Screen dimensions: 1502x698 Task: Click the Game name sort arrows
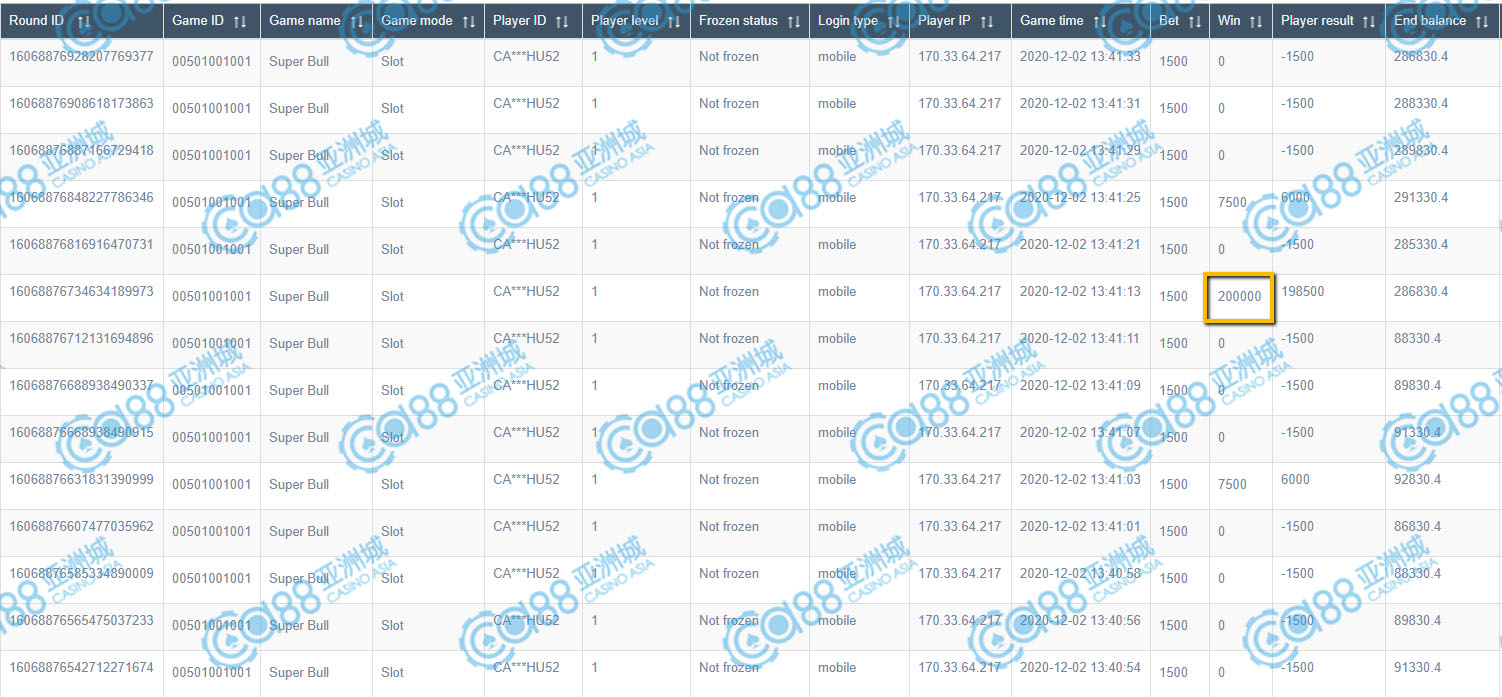[x=355, y=21]
